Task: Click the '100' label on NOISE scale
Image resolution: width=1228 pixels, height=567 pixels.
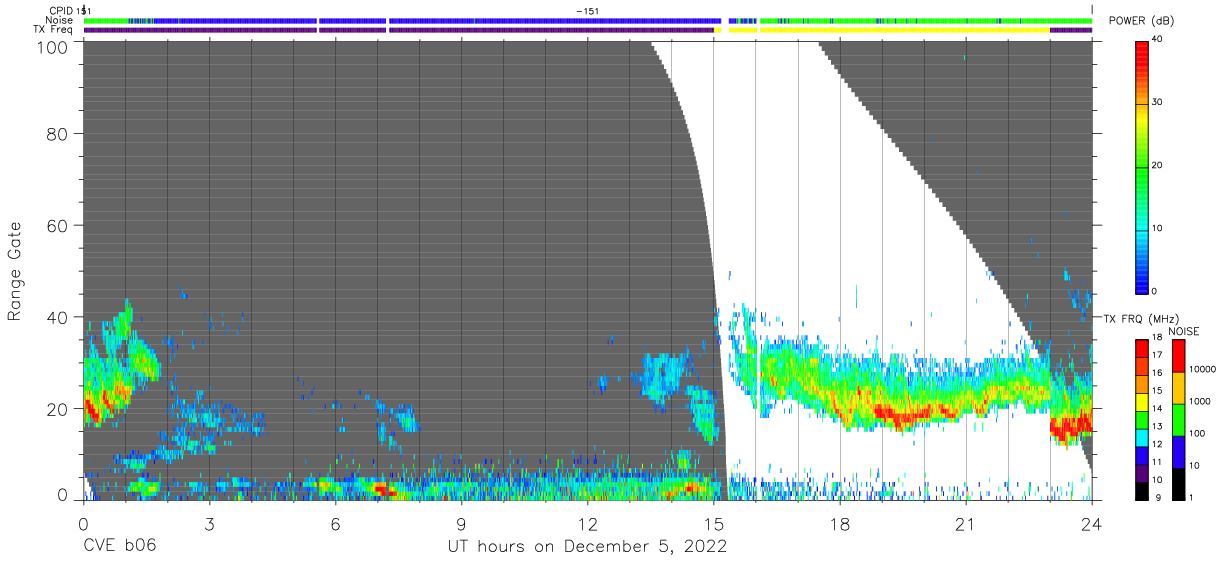Action: pos(1199,434)
